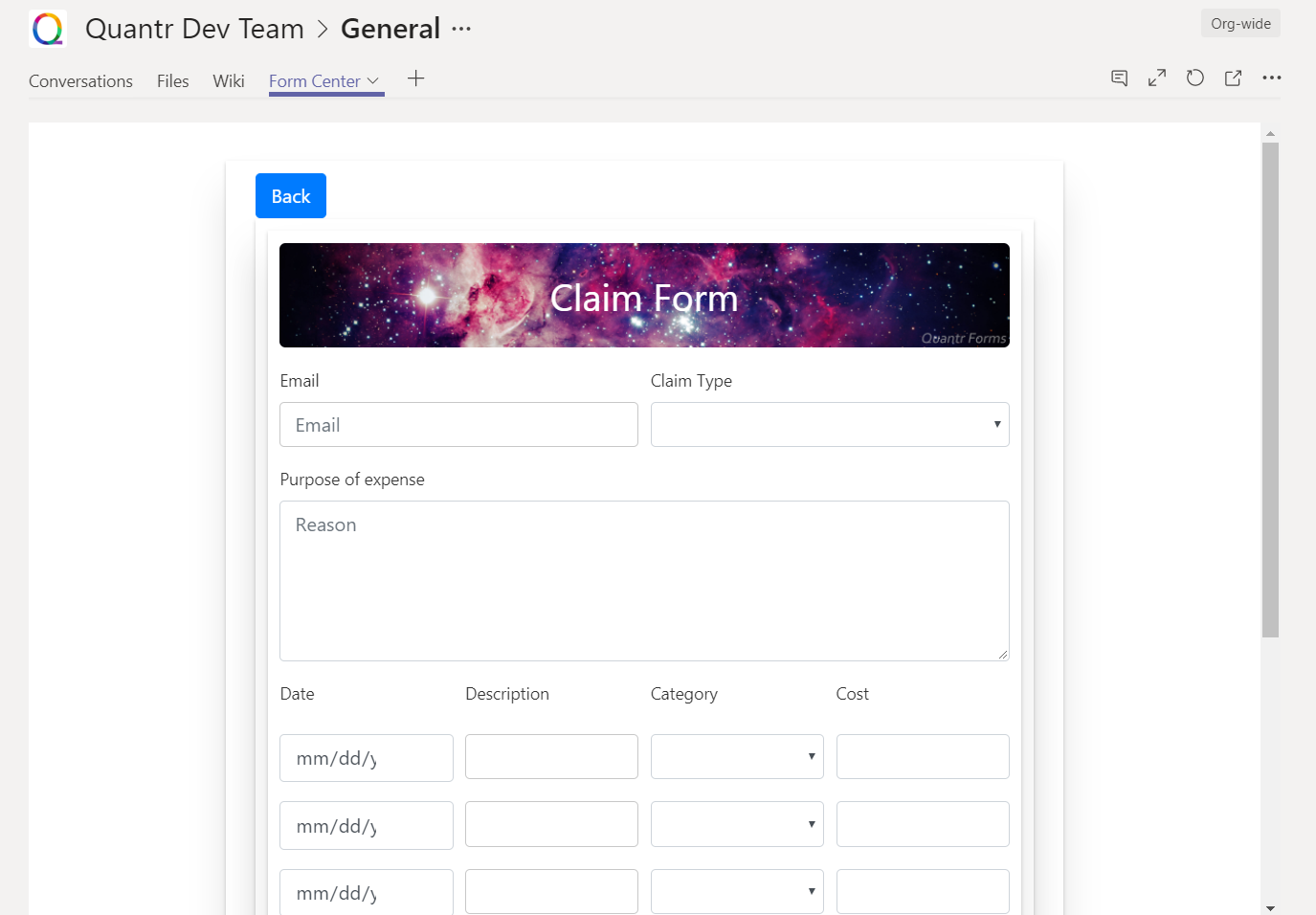
Task: Open the General channel more options ellipsis
Action: [461, 29]
